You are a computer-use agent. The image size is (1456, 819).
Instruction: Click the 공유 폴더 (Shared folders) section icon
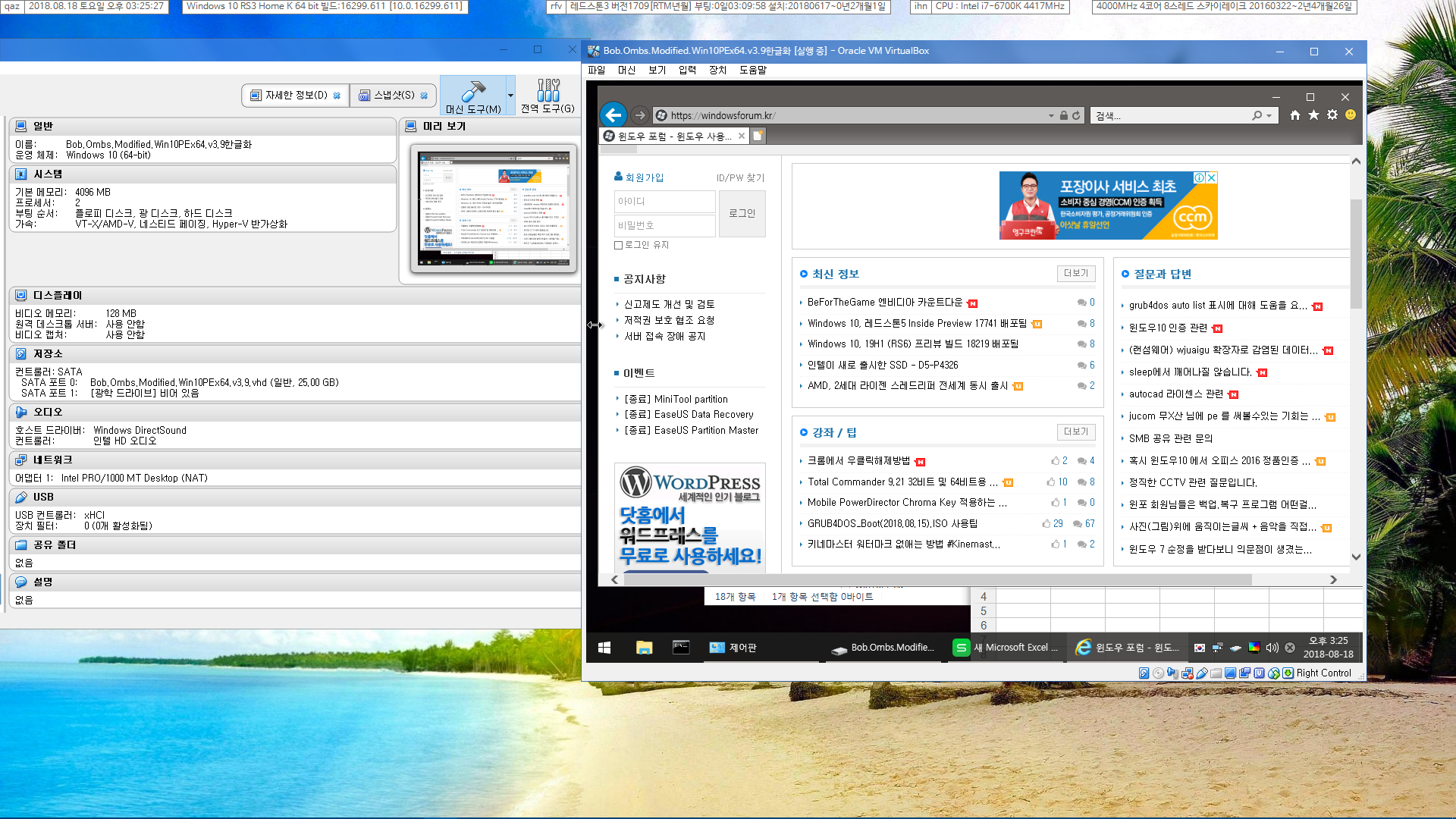pyautogui.click(x=21, y=544)
